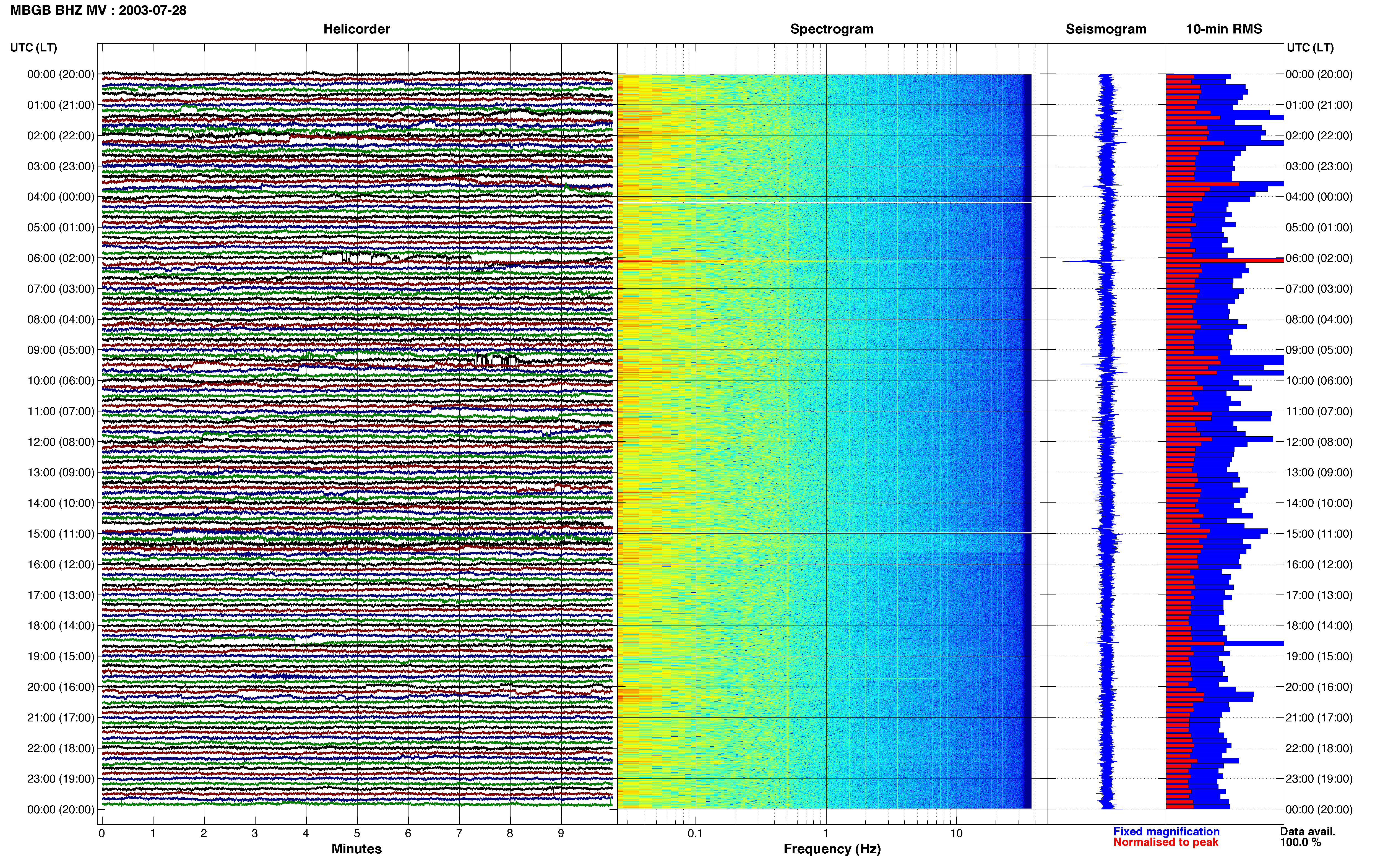The image size is (1388, 868).
Task: Click the left time label '18:00 (14:00)'
Action: point(61,626)
